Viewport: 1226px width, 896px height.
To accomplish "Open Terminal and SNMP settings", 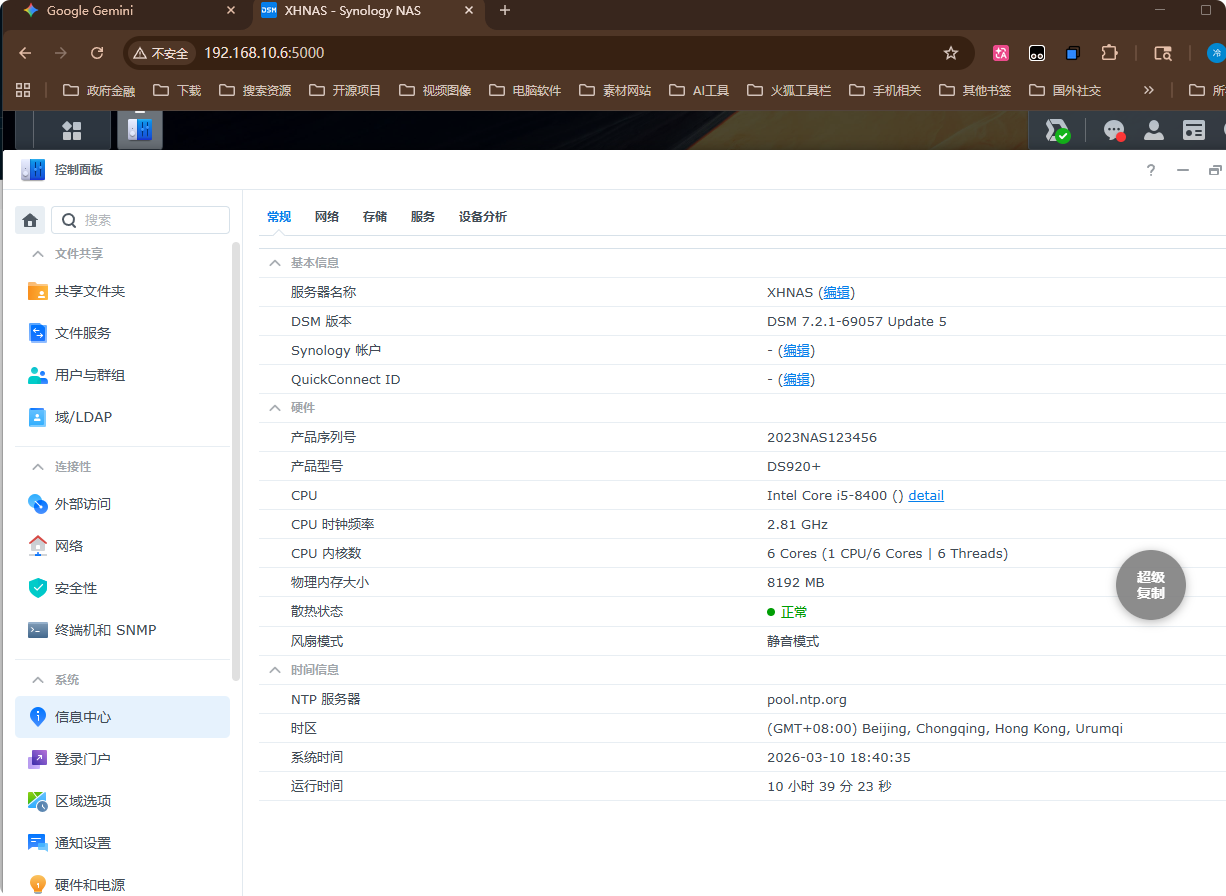I will click(x=105, y=630).
